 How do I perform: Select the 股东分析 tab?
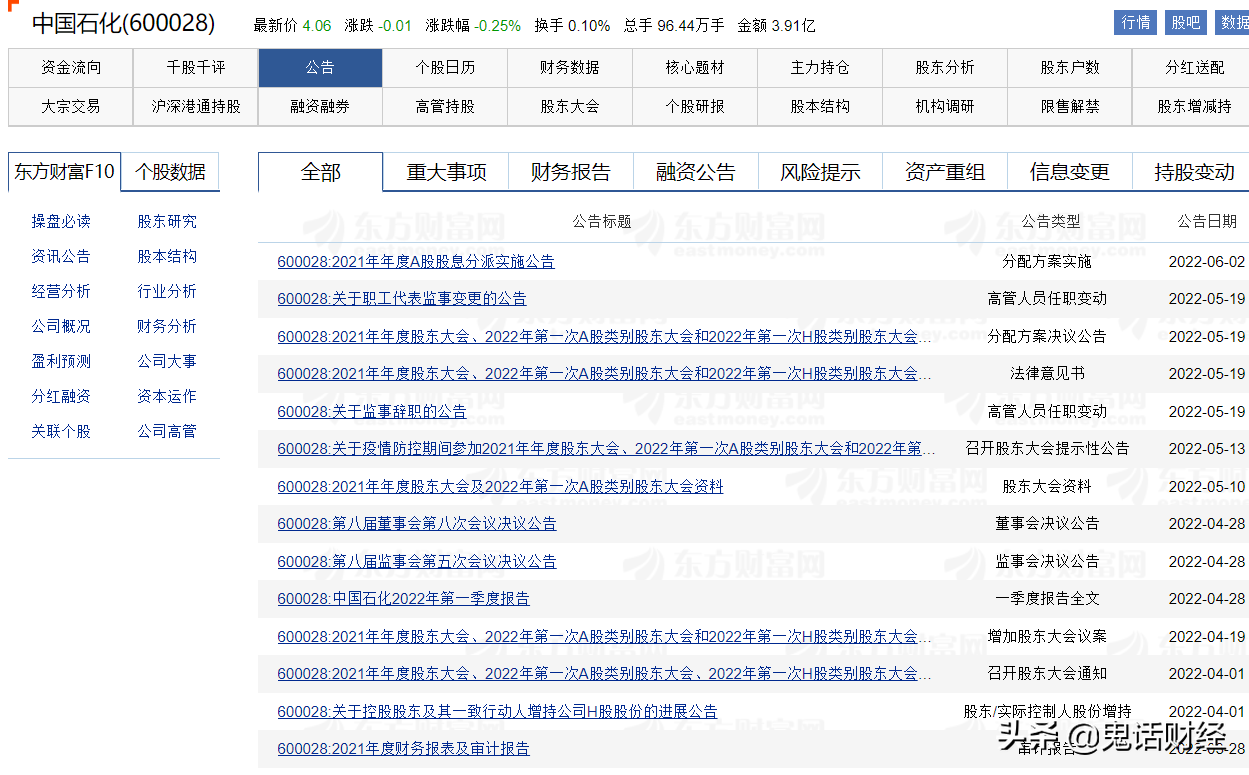point(945,68)
